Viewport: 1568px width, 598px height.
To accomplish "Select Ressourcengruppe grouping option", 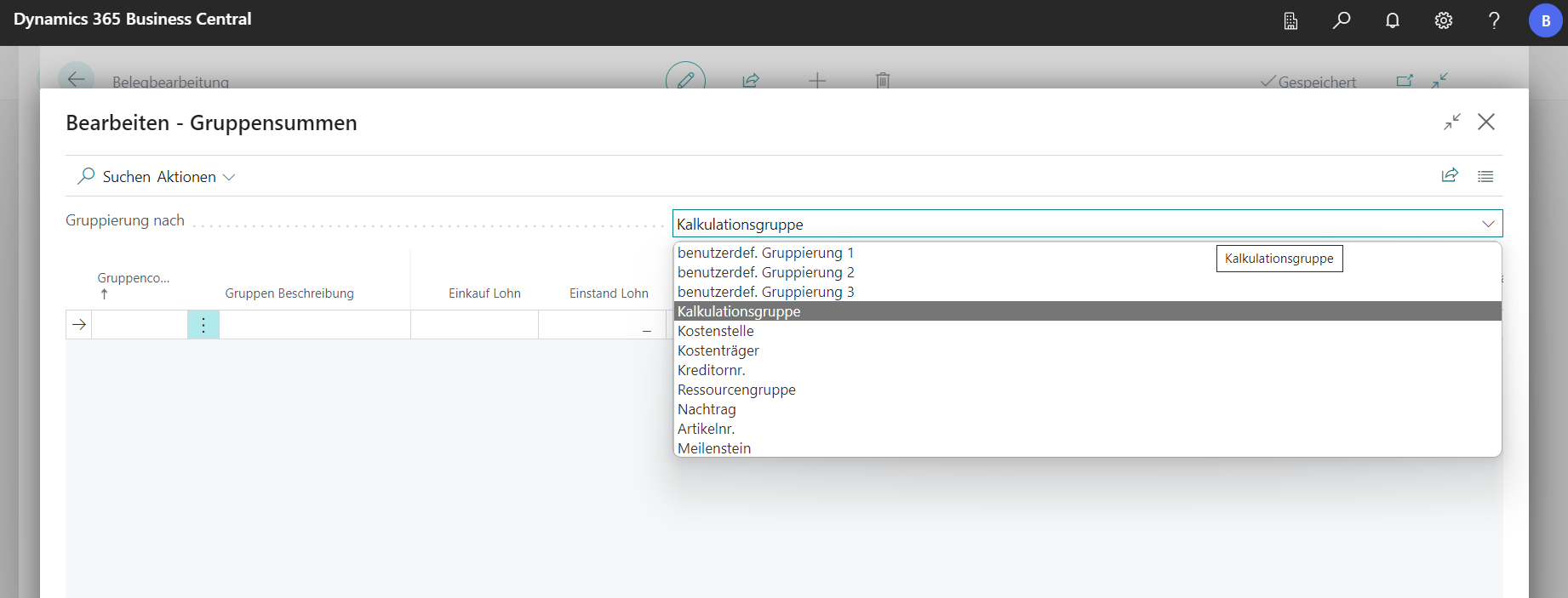I will coord(736,390).
